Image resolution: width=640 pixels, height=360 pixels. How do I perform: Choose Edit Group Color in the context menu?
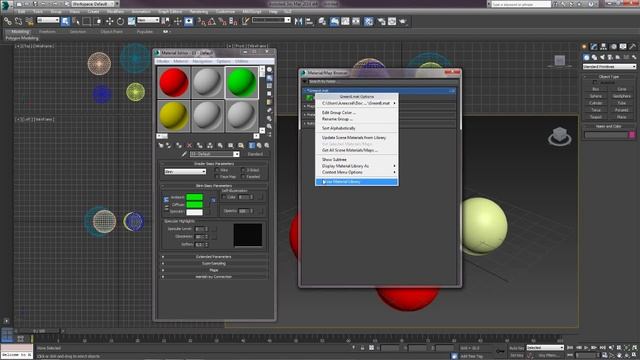click(x=339, y=113)
